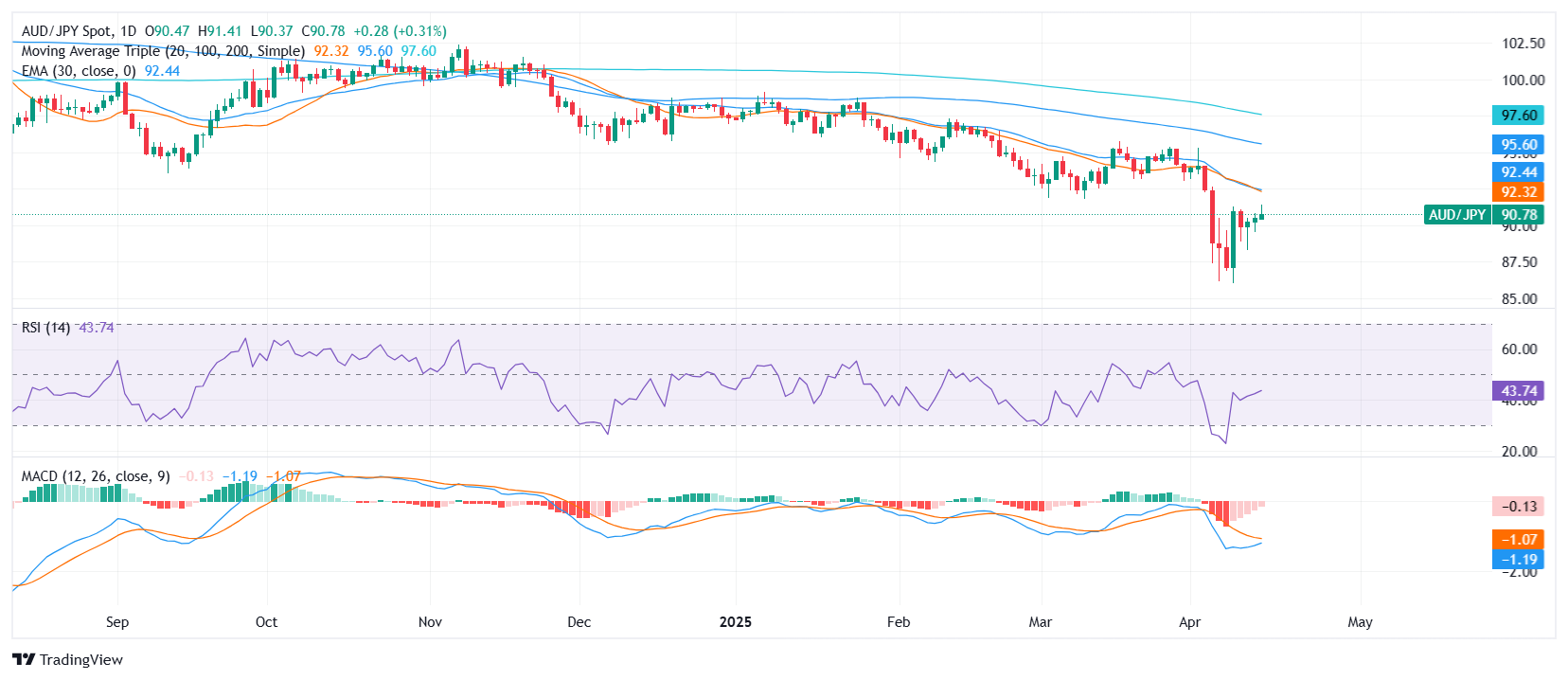Click the Nov label on time axis
Viewport: 1568px width, 680px height.
(x=430, y=622)
